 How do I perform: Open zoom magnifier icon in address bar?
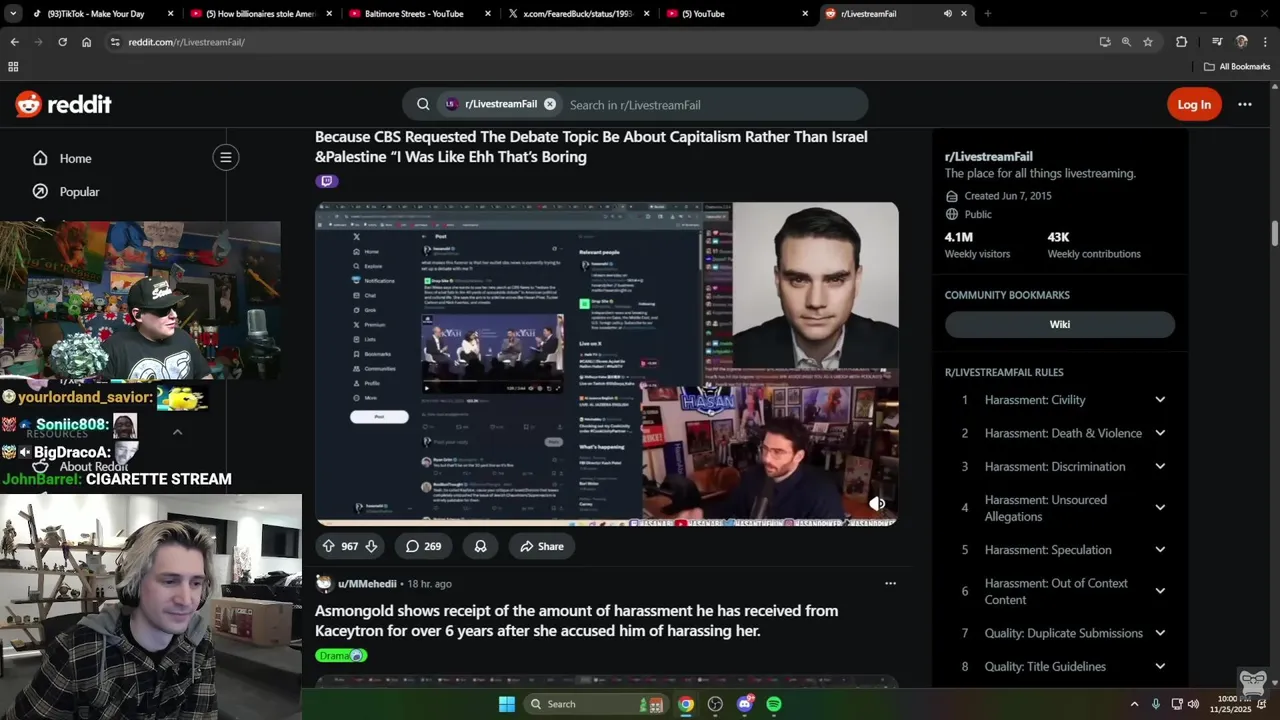pos(1126,42)
